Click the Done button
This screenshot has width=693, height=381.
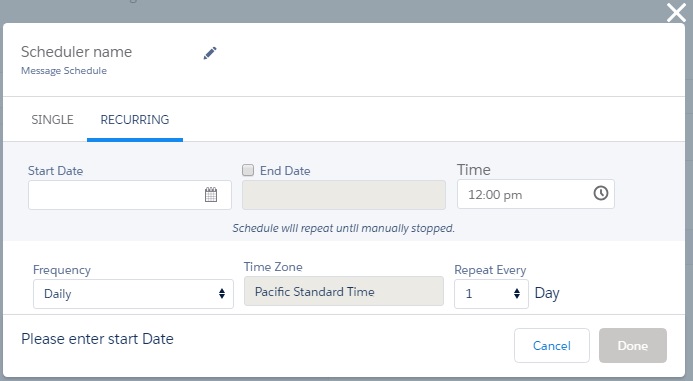pyautogui.click(x=633, y=345)
